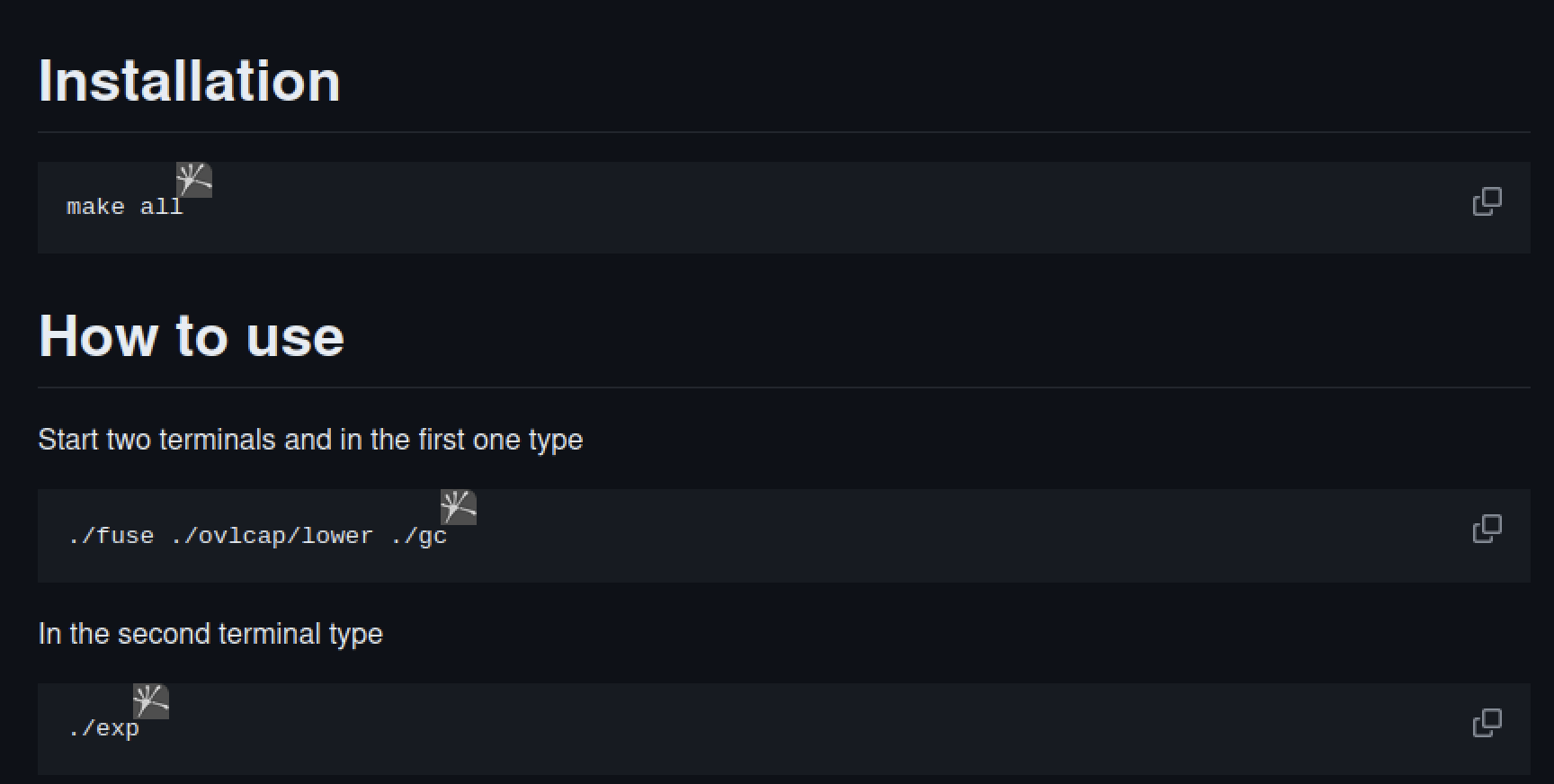Select the Installation heading
The height and width of the screenshot is (784, 1554).
pos(190,81)
